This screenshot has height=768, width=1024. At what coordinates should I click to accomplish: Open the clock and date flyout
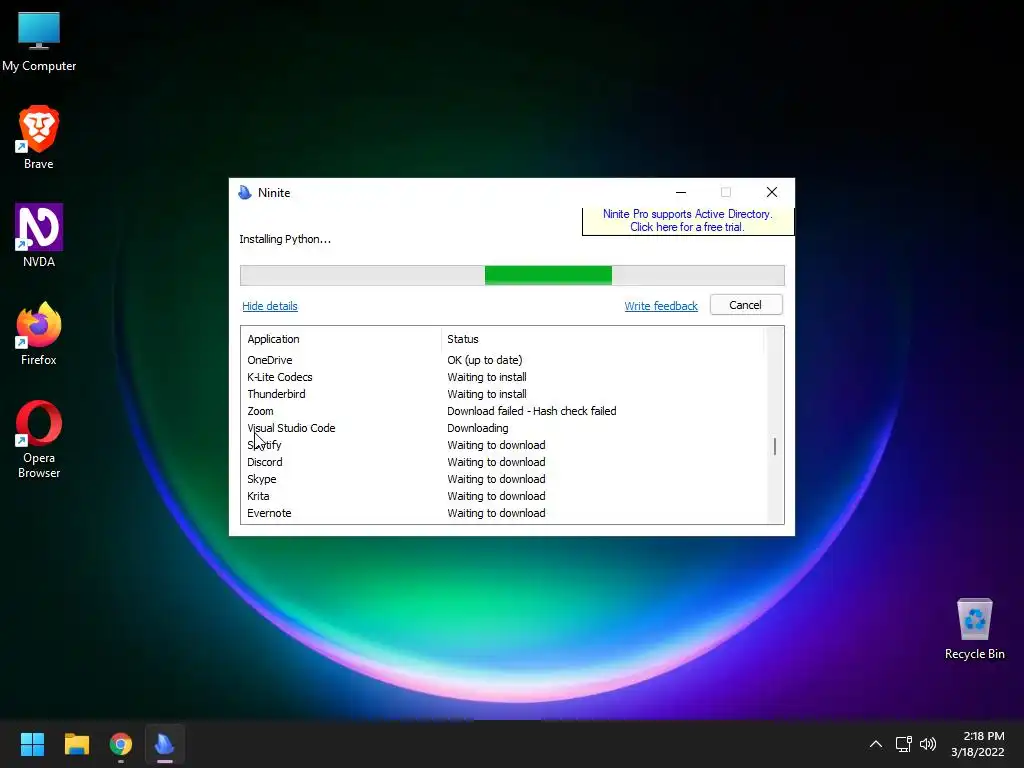pos(977,744)
